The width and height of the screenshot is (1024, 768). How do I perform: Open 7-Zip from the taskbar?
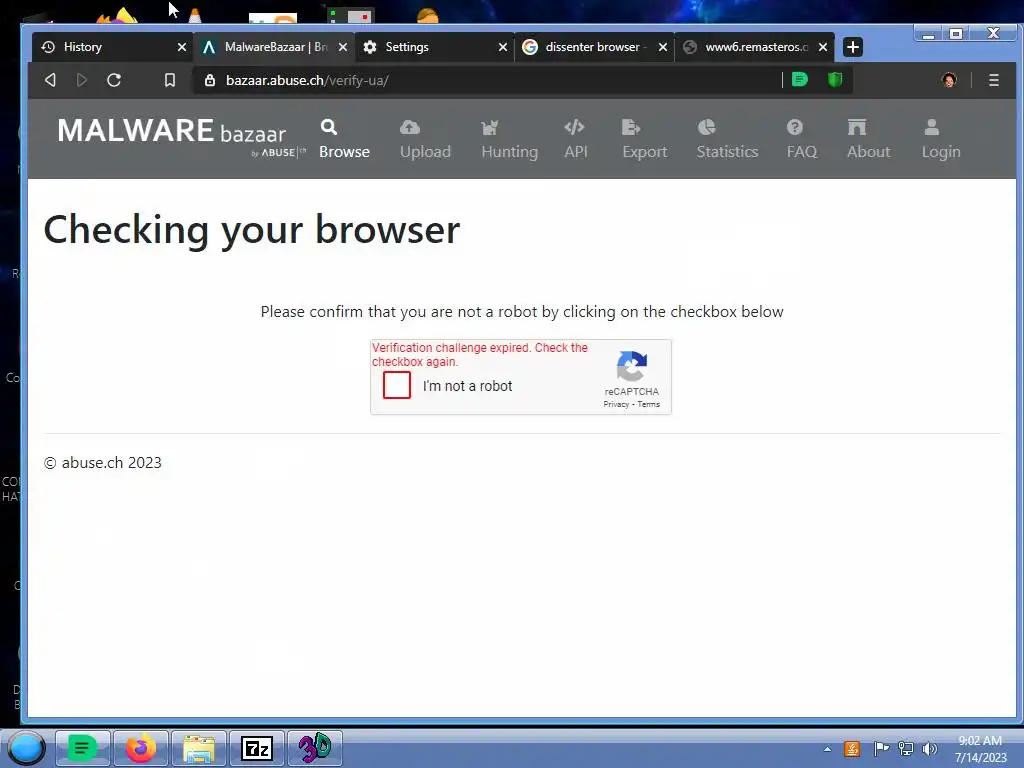click(257, 748)
